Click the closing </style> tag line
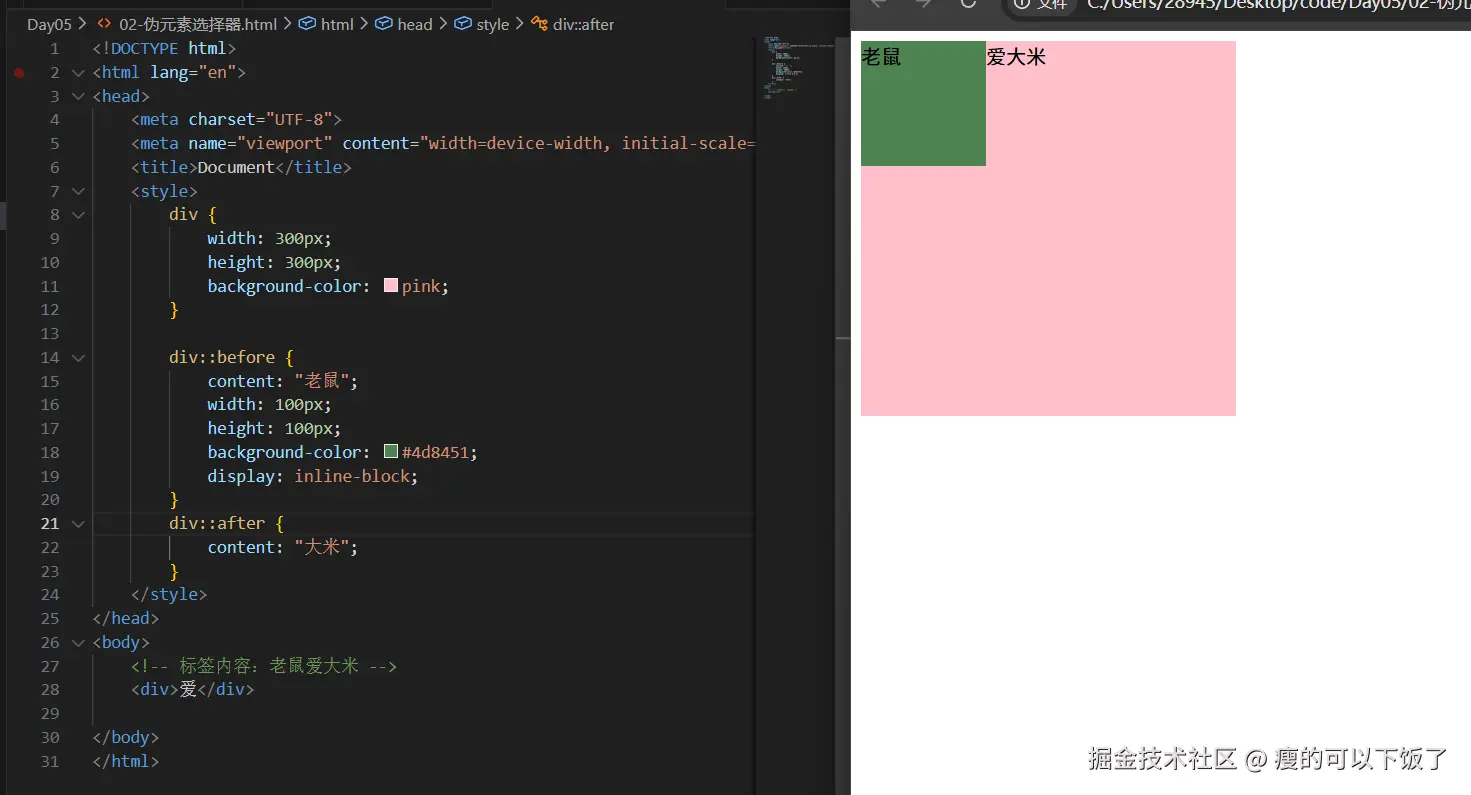 pos(169,595)
